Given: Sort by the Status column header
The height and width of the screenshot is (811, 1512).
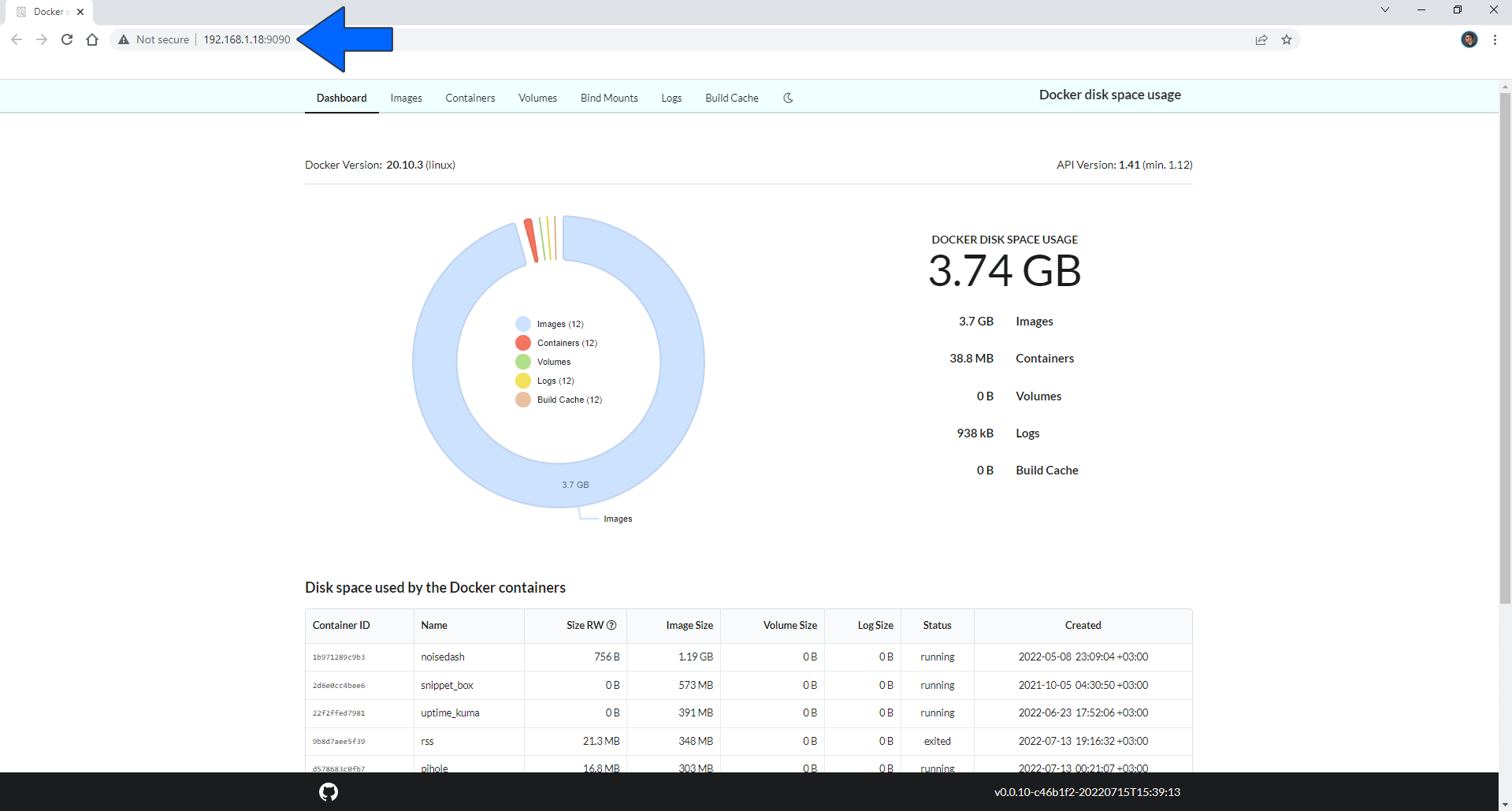Looking at the screenshot, I should [x=938, y=625].
